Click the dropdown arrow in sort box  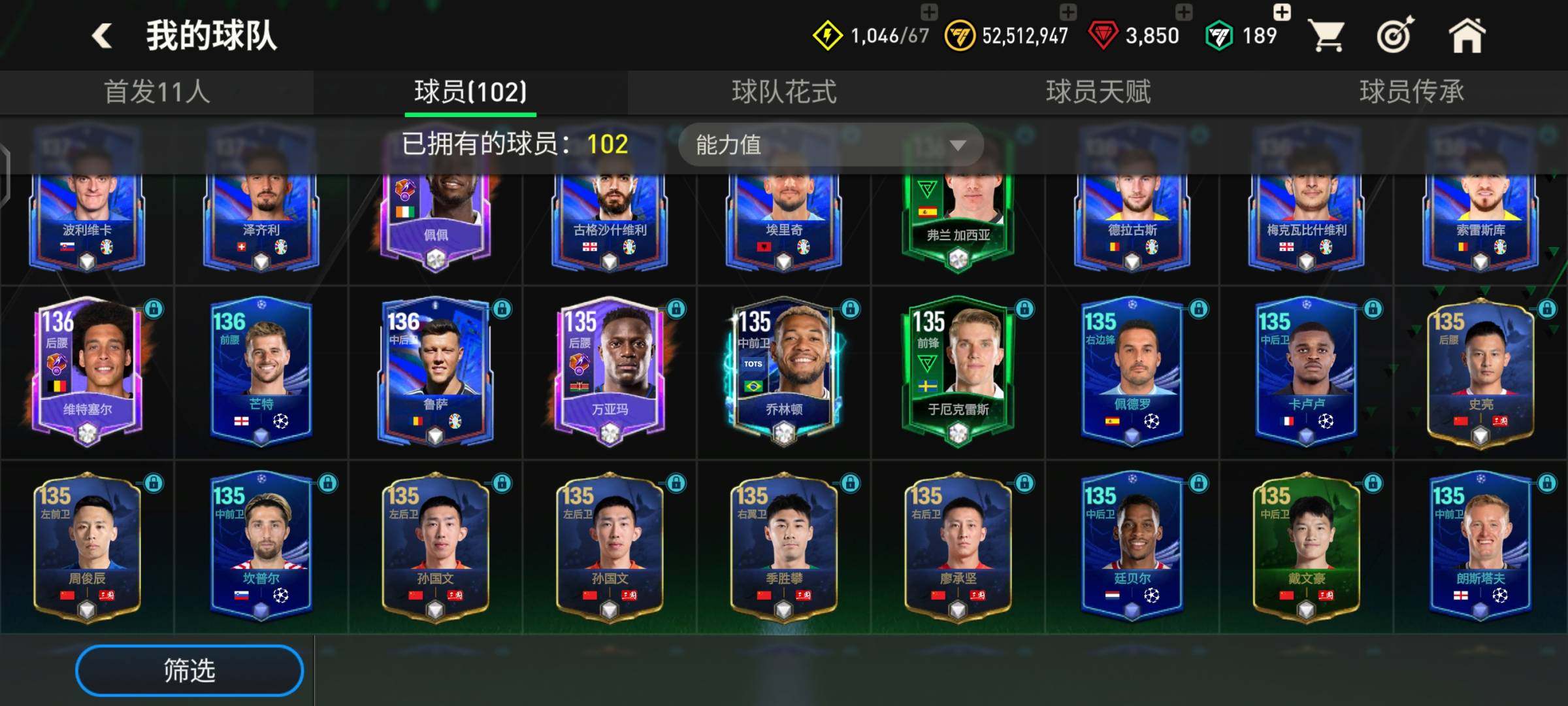pos(957,145)
